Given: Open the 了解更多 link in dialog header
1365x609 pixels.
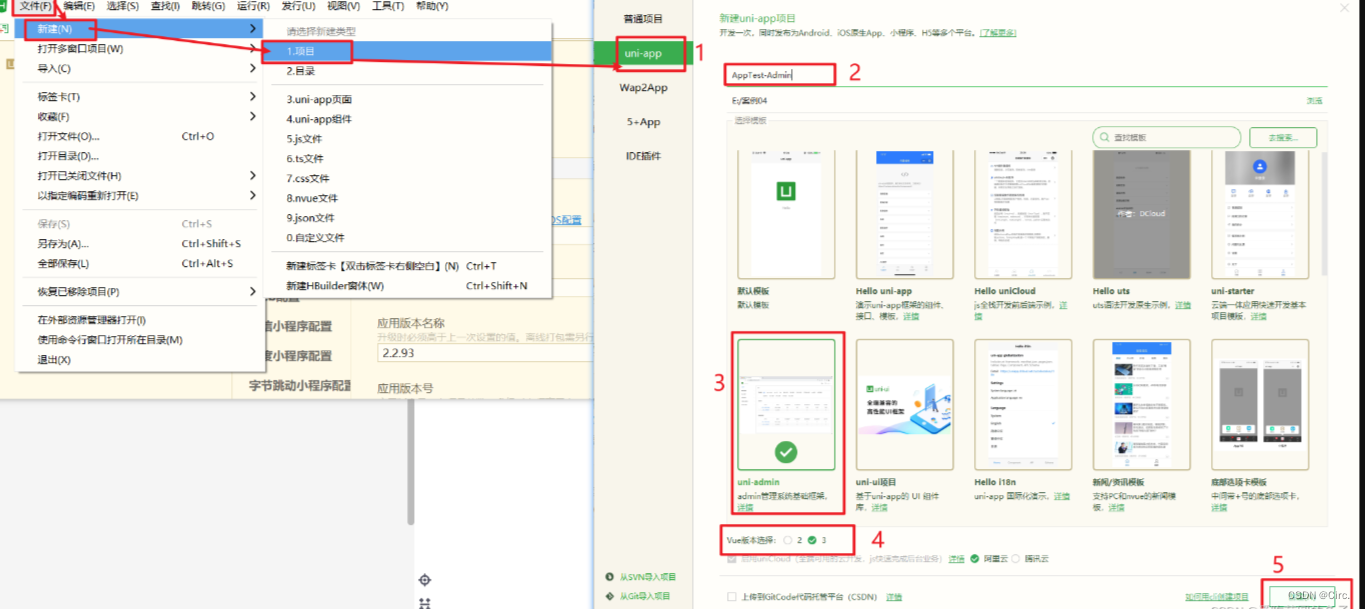Looking at the screenshot, I should [998, 33].
